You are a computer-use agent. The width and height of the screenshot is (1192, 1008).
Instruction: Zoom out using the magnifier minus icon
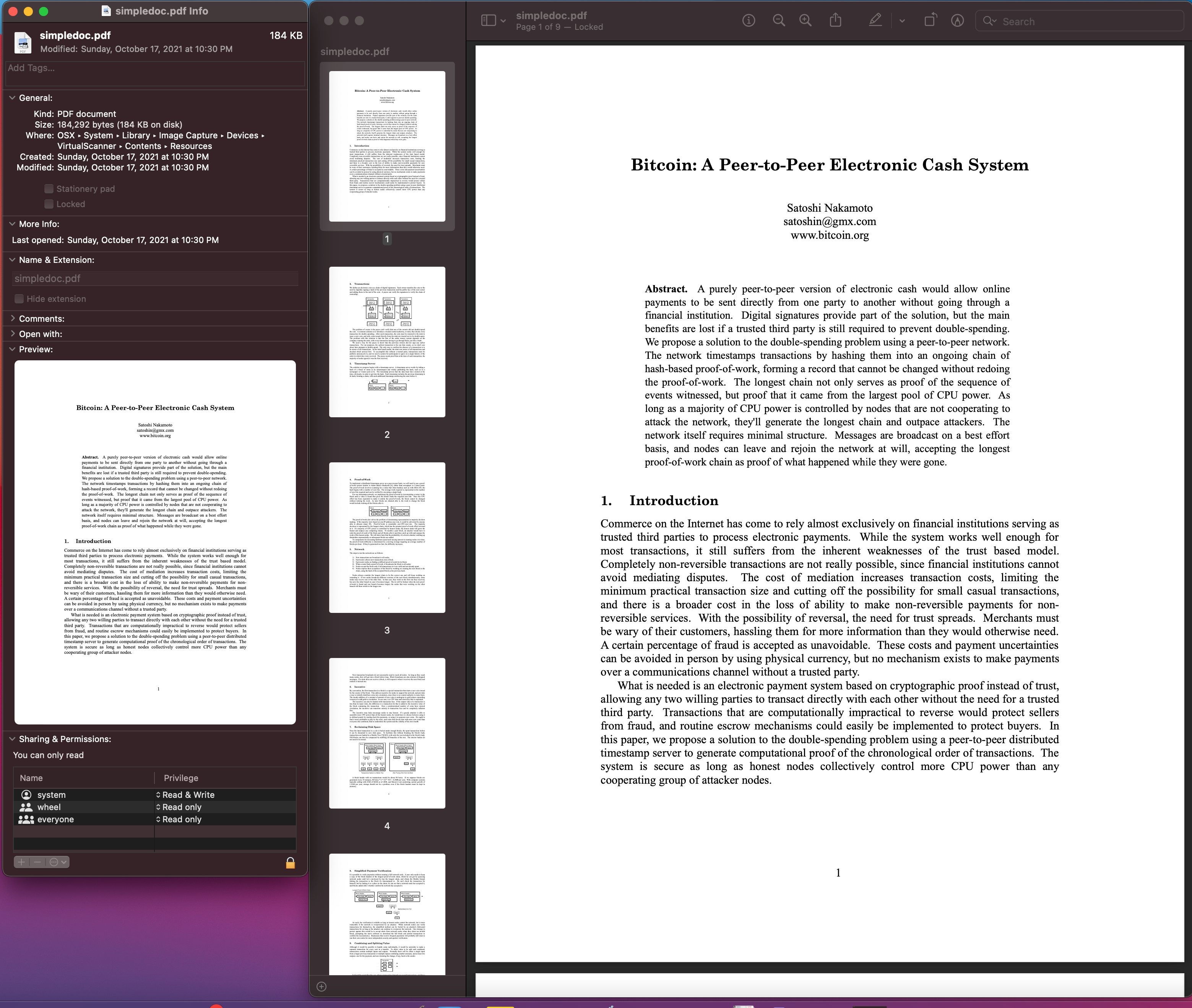[779, 21]
